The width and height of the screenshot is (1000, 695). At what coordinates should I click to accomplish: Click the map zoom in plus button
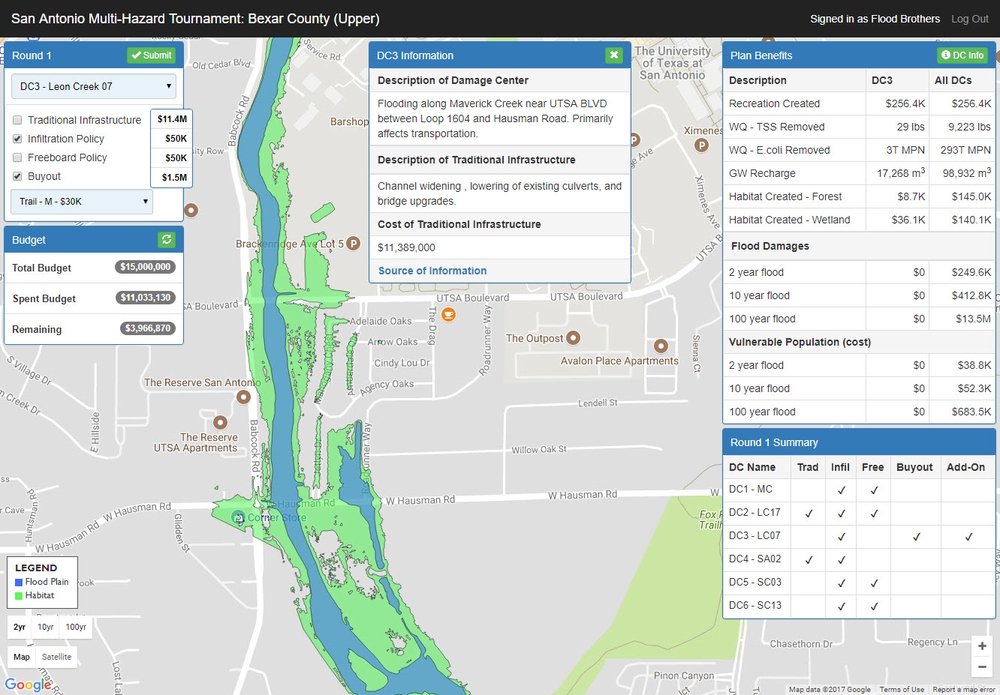tap(983, 646)
